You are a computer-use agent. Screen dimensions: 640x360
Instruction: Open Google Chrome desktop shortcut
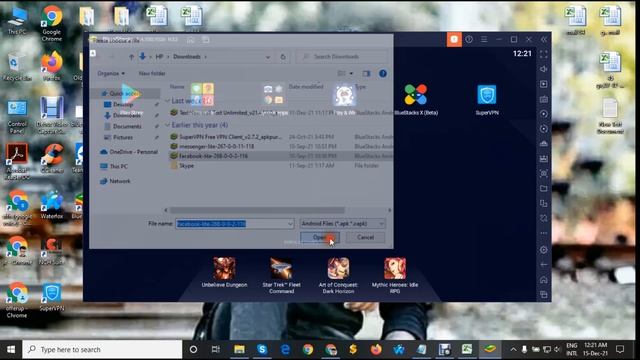coord(51,24)
